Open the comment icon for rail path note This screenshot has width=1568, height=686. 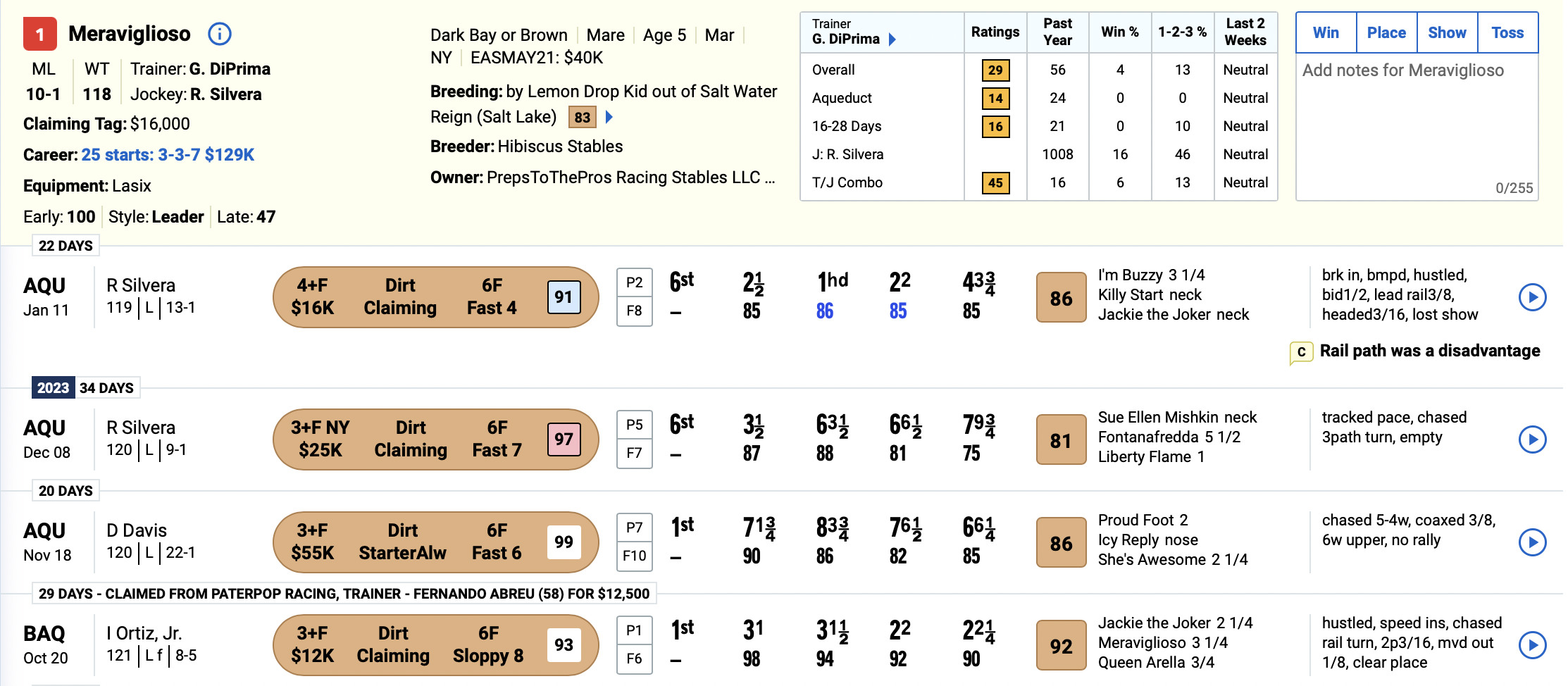[1301, 352]
